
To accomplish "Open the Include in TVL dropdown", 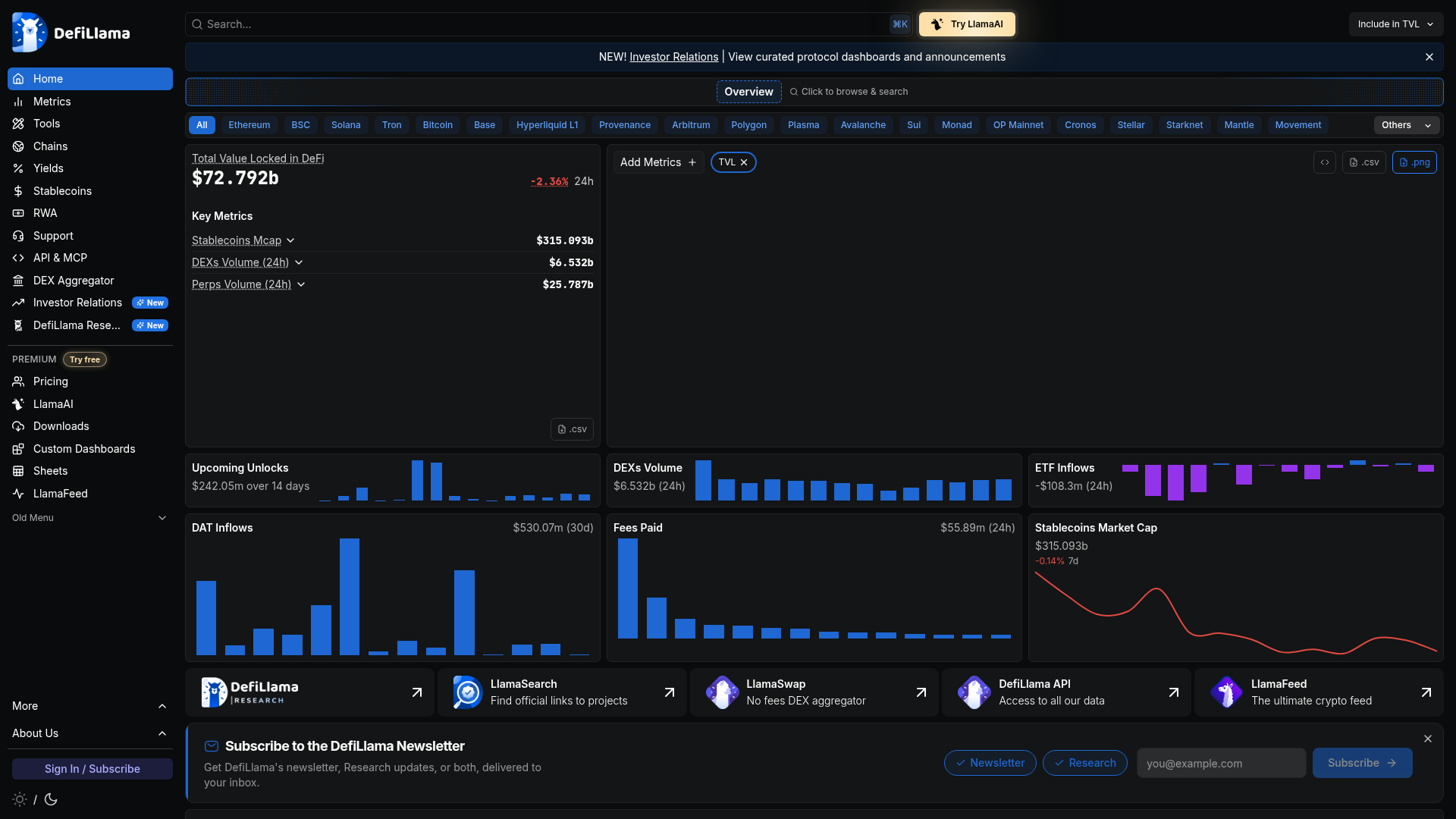I will (1395, 24).
